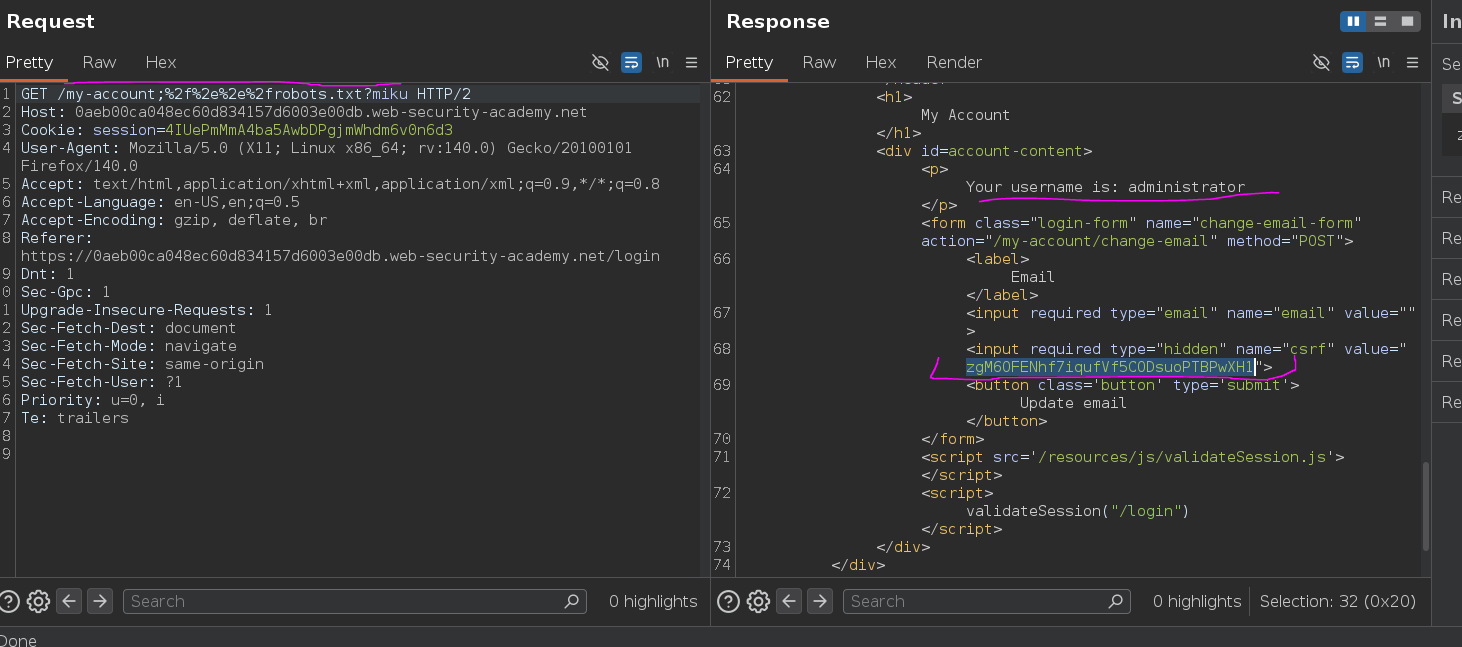Open help icon below Request panel
Image resolution: width=1462 pixels, height=647 pixels.
(9, 601)
